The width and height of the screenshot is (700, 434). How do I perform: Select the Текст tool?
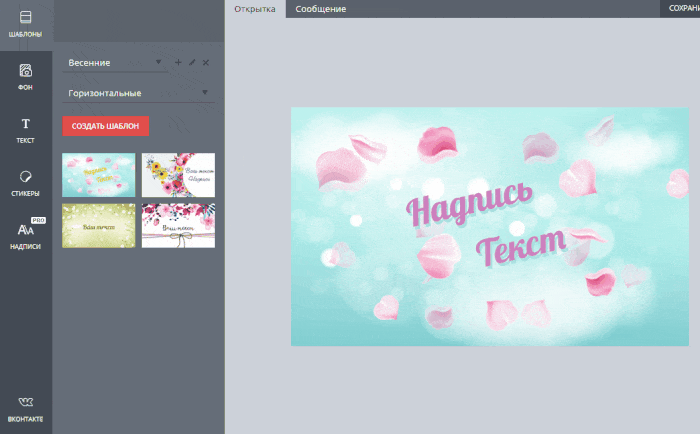[x=25, y=130]
